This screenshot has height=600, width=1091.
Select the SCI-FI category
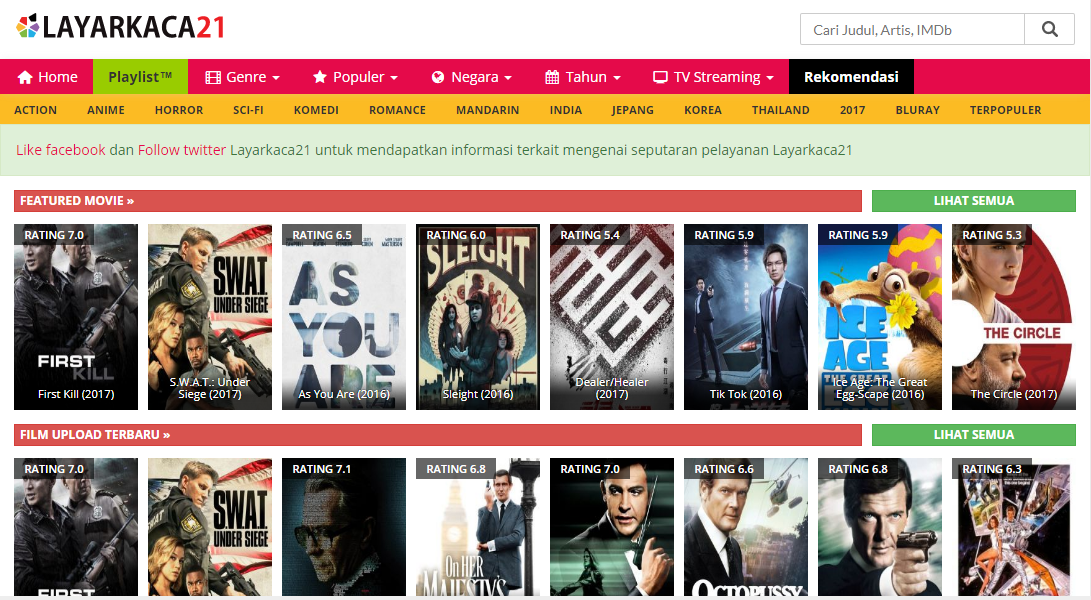click(x=248, y=110)
